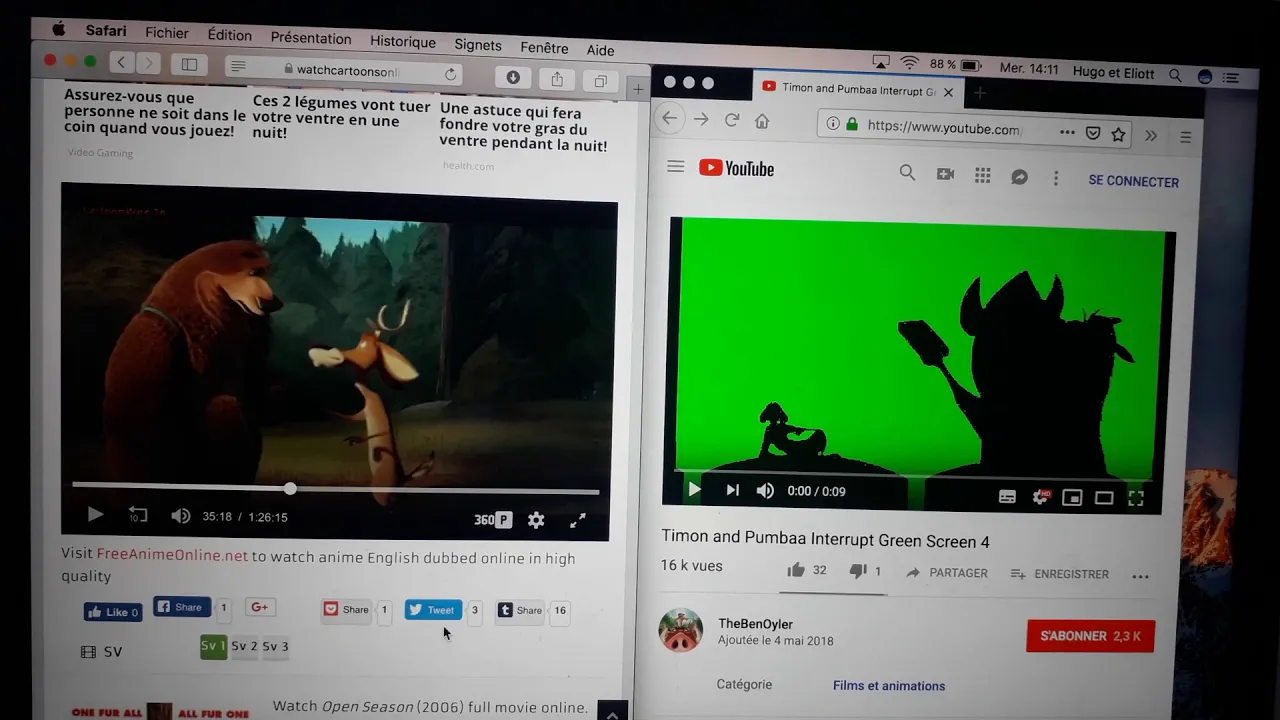Open the Films et animations category link

pyautogui.click(x=889, y=686)
